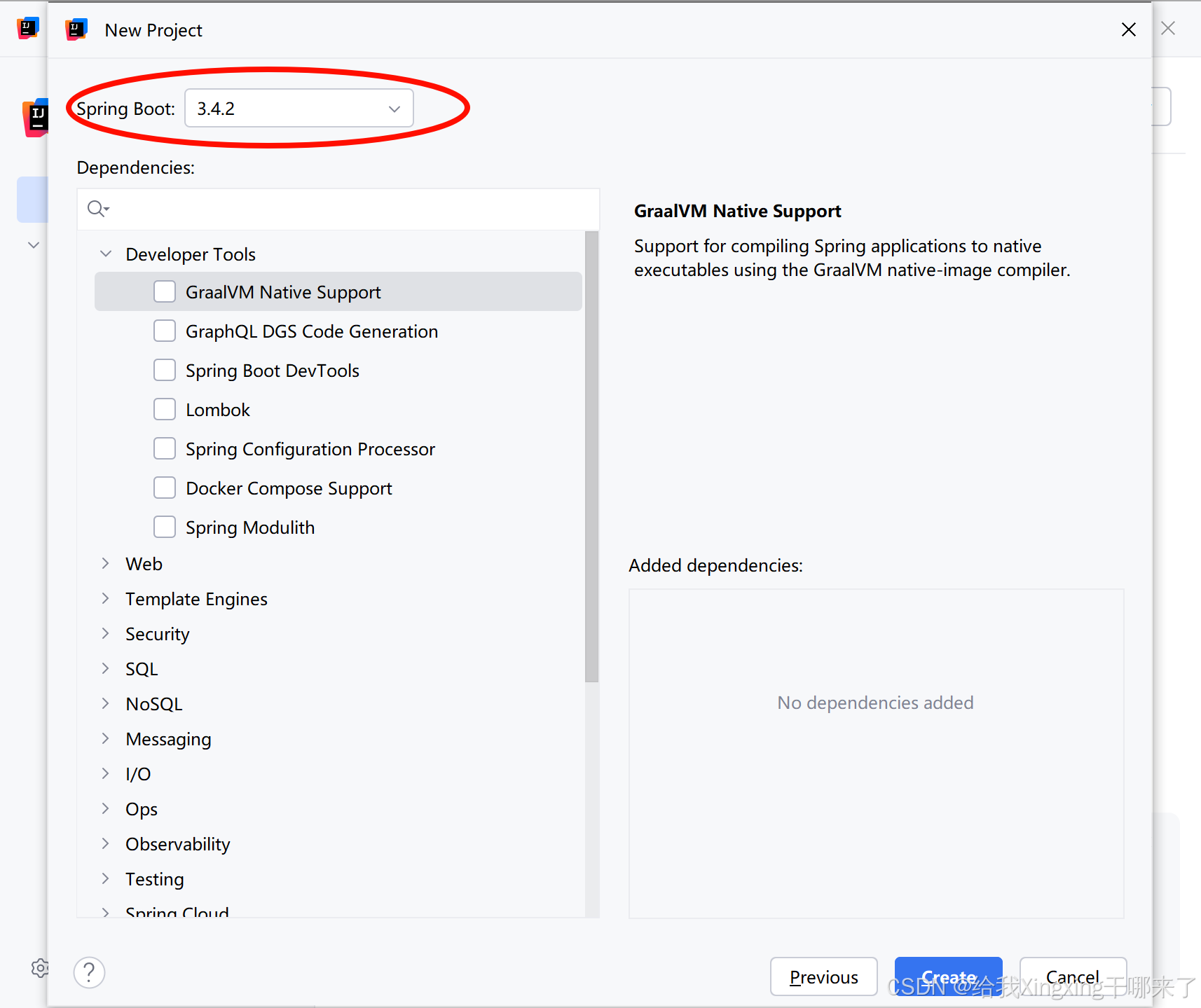Click the search magnifier icon in dependencies

click(x=97, y=209)
